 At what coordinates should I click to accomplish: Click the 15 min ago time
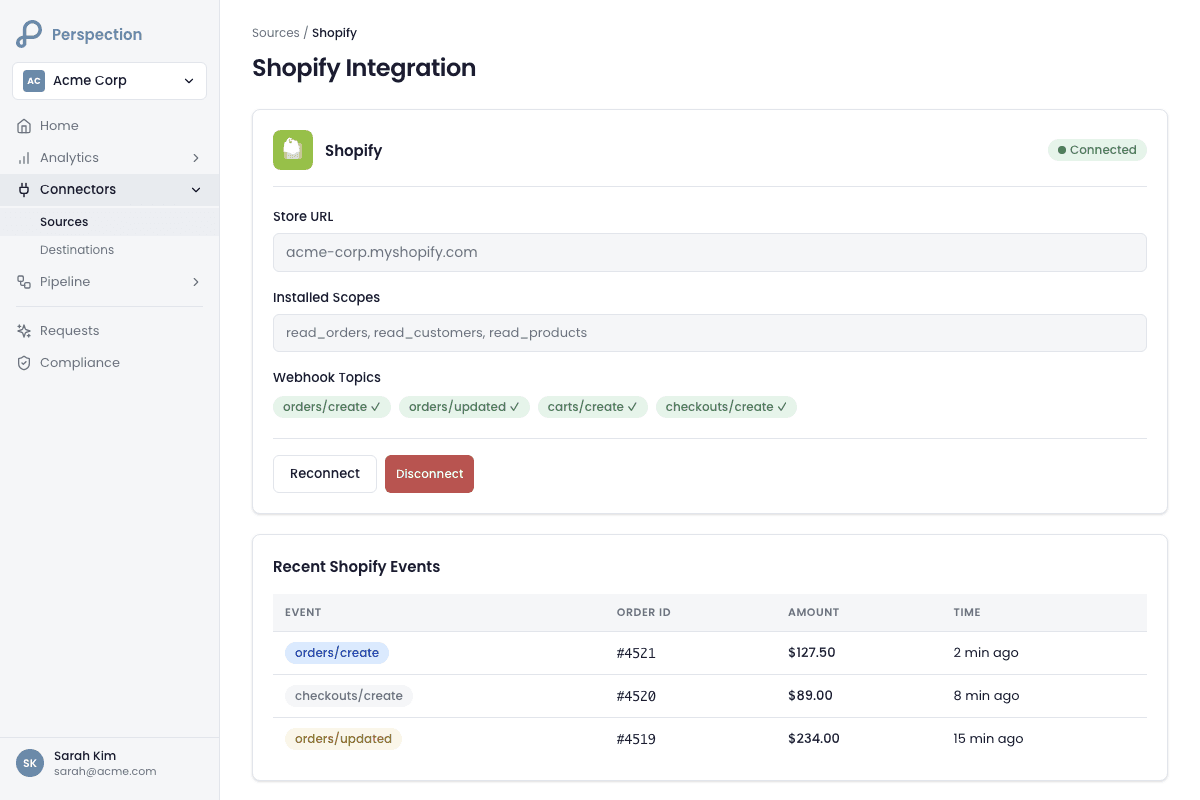click(989, 739)
